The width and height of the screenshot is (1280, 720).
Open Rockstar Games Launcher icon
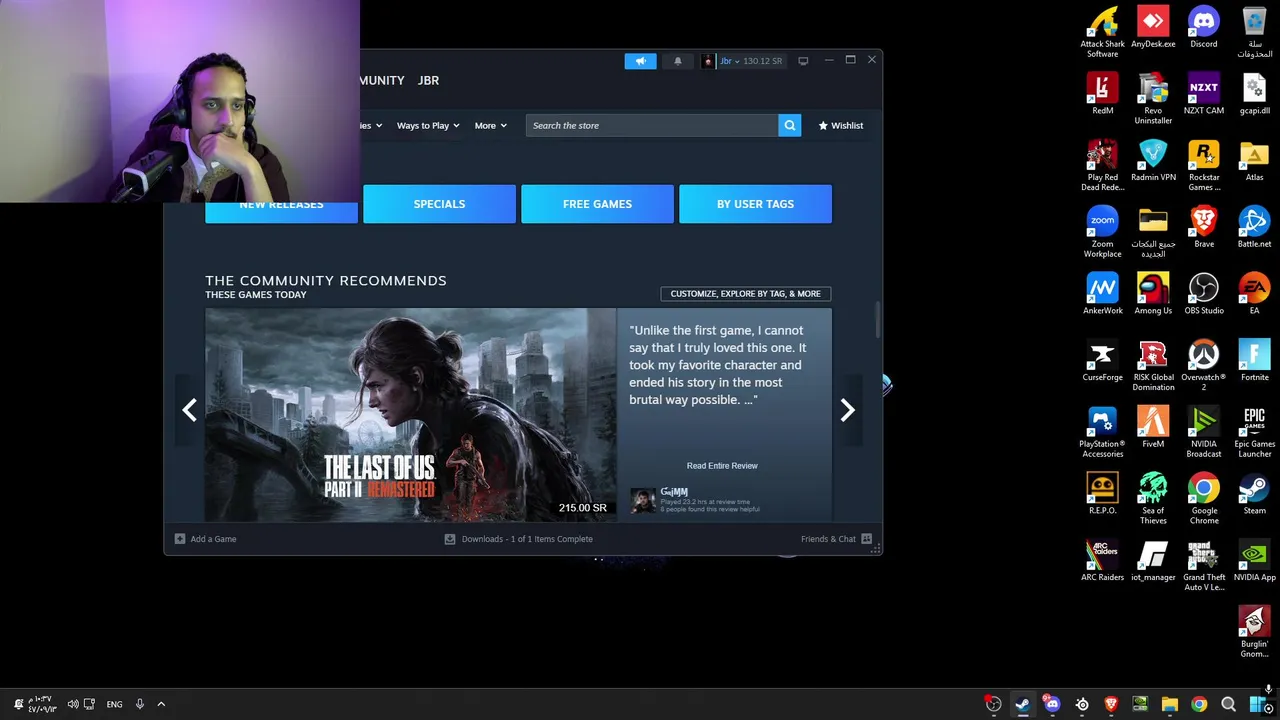(x=1204, y=165)
